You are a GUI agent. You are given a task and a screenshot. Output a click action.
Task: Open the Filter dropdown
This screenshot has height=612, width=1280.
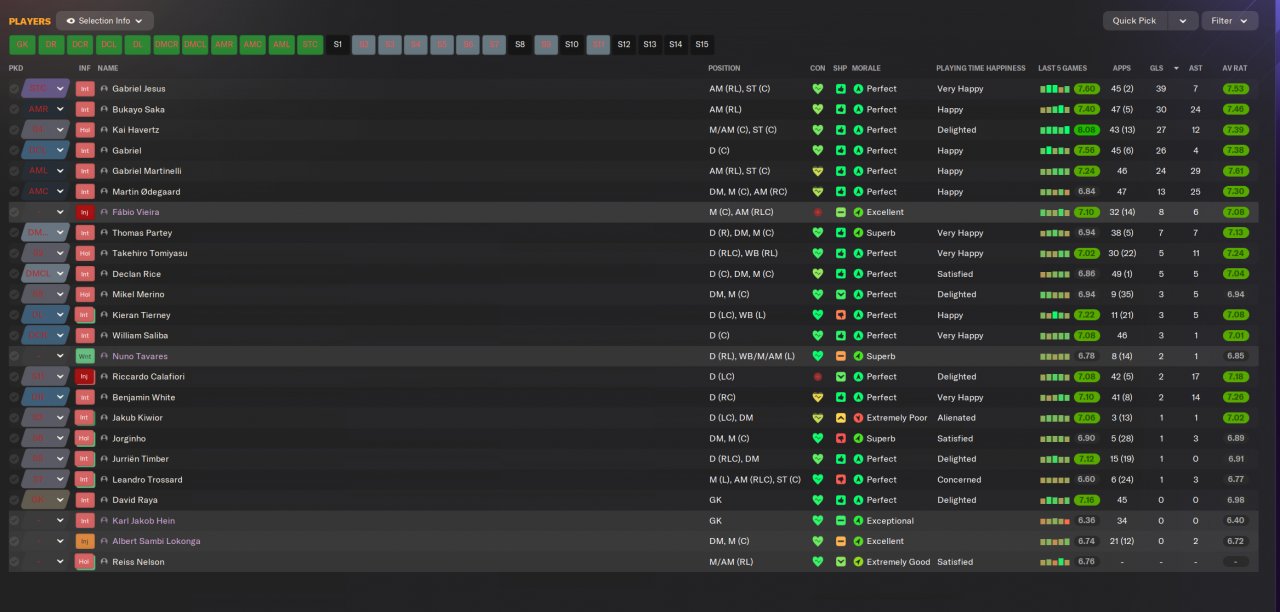tap(1230, 21)
